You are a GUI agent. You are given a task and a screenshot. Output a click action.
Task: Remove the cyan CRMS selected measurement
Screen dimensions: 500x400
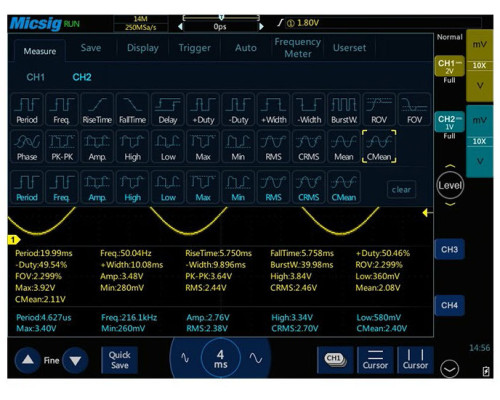309,187
